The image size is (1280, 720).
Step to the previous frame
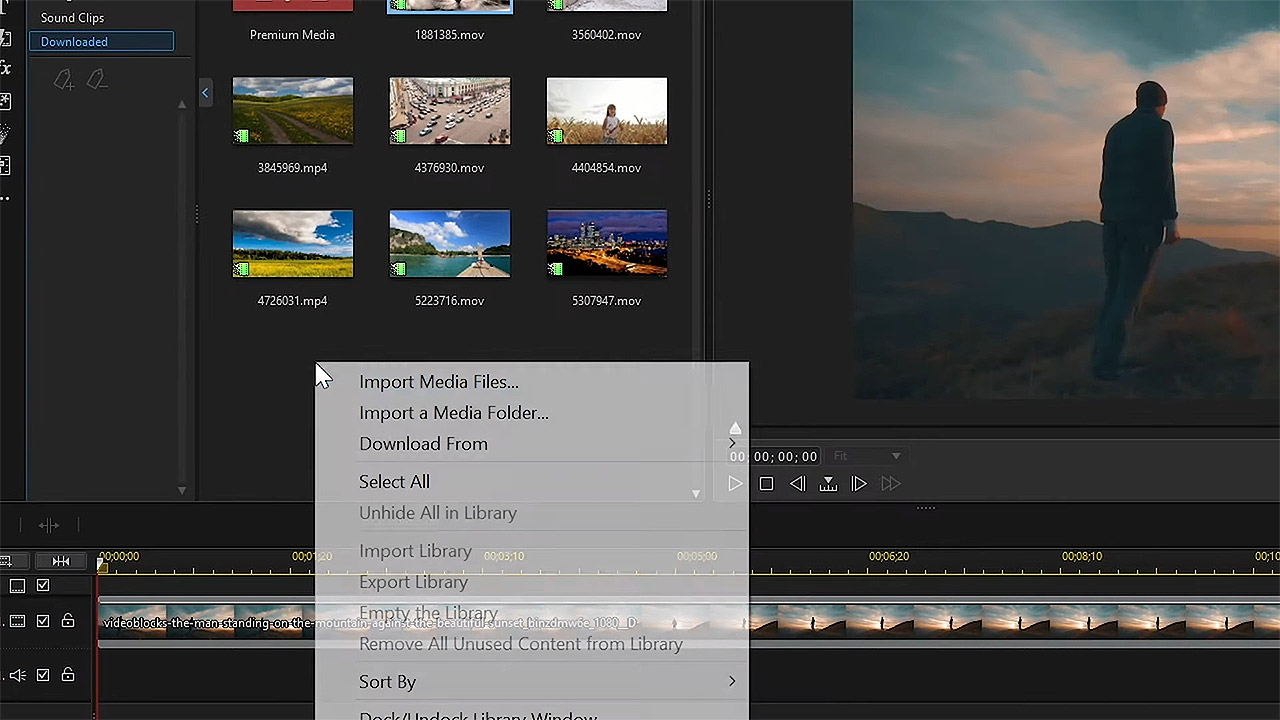797,484
